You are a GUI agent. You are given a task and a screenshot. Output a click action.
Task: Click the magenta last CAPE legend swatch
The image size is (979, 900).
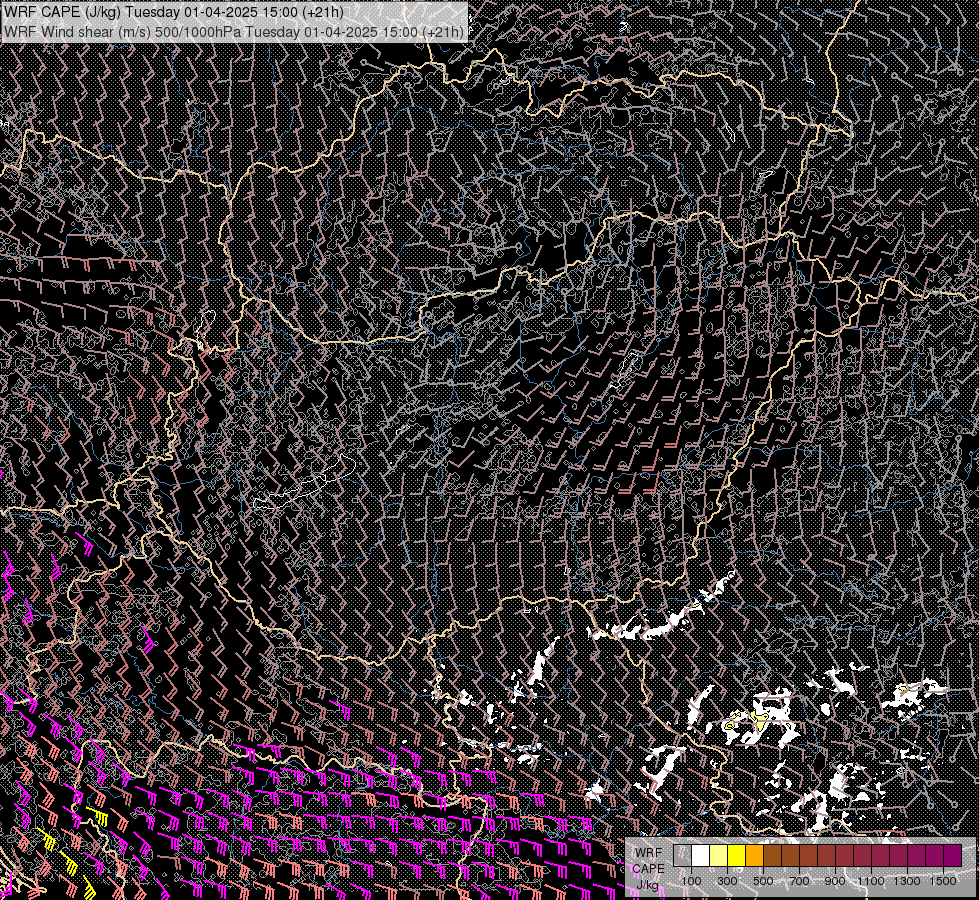953,855
